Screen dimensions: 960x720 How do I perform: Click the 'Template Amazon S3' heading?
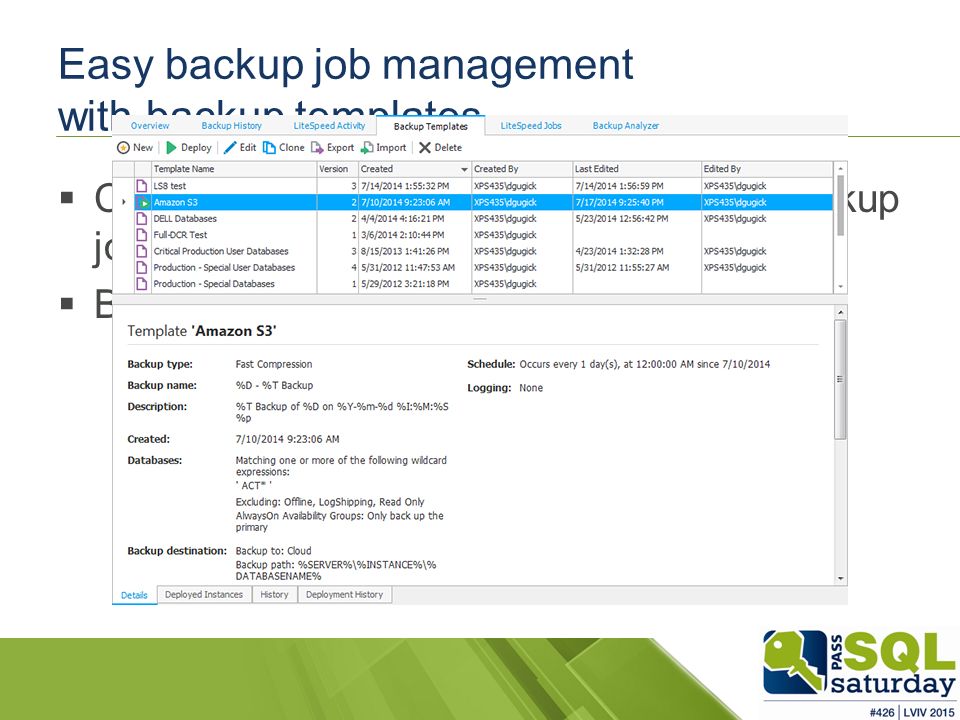click(202, 331)
